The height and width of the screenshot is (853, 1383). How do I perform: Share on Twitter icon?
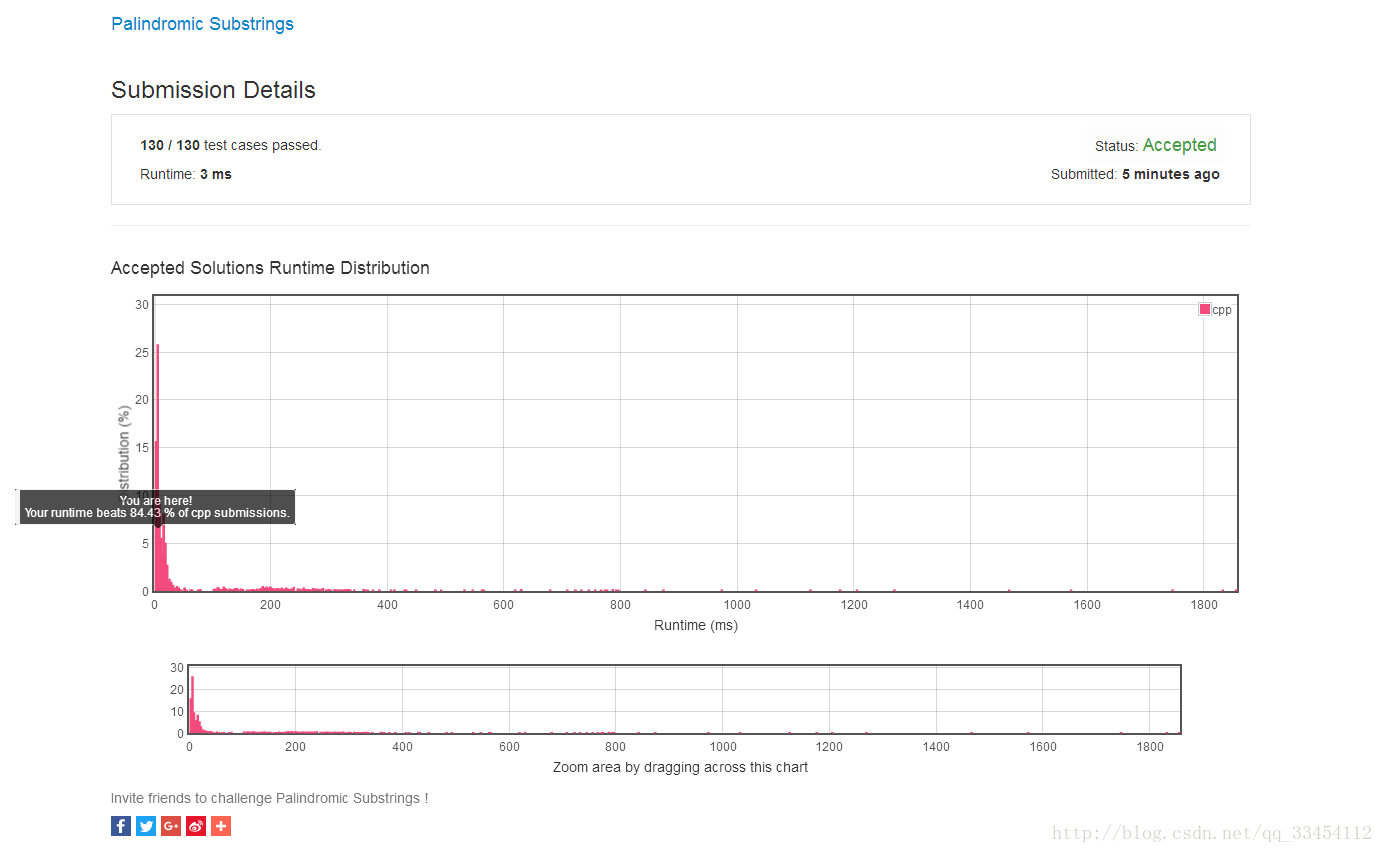(146, 826)
